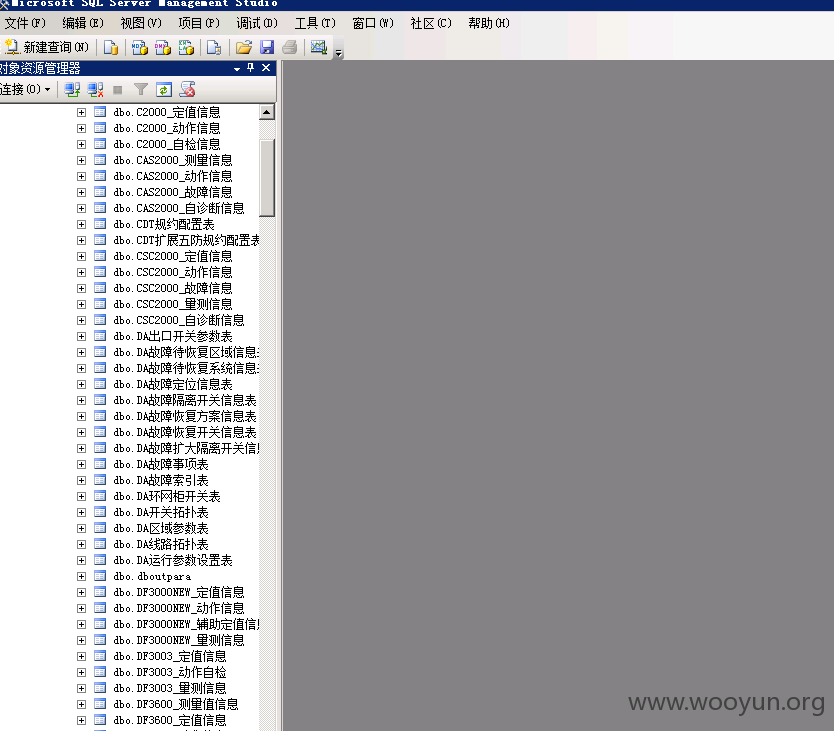Open the 帮助(H) menu
Screen dimensions: 834x731
coord(489,23)
